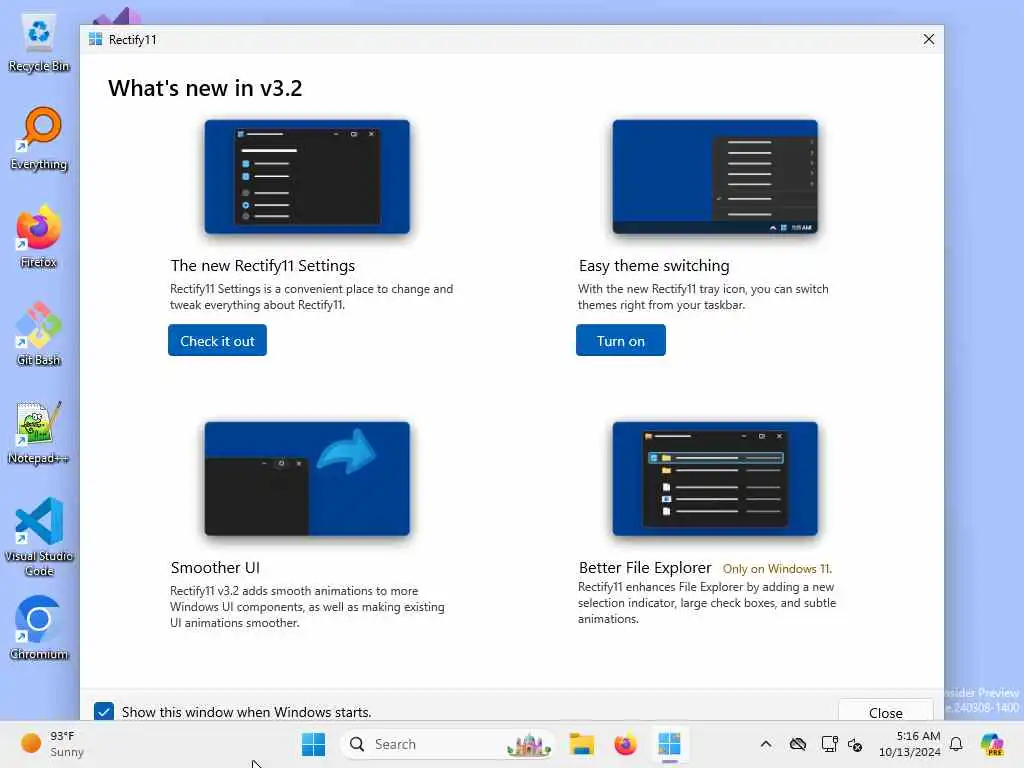Viewport: 1024px width, 768px height.
Task: Click the Better File Explorer title
Action: click(x=645, y=568)
